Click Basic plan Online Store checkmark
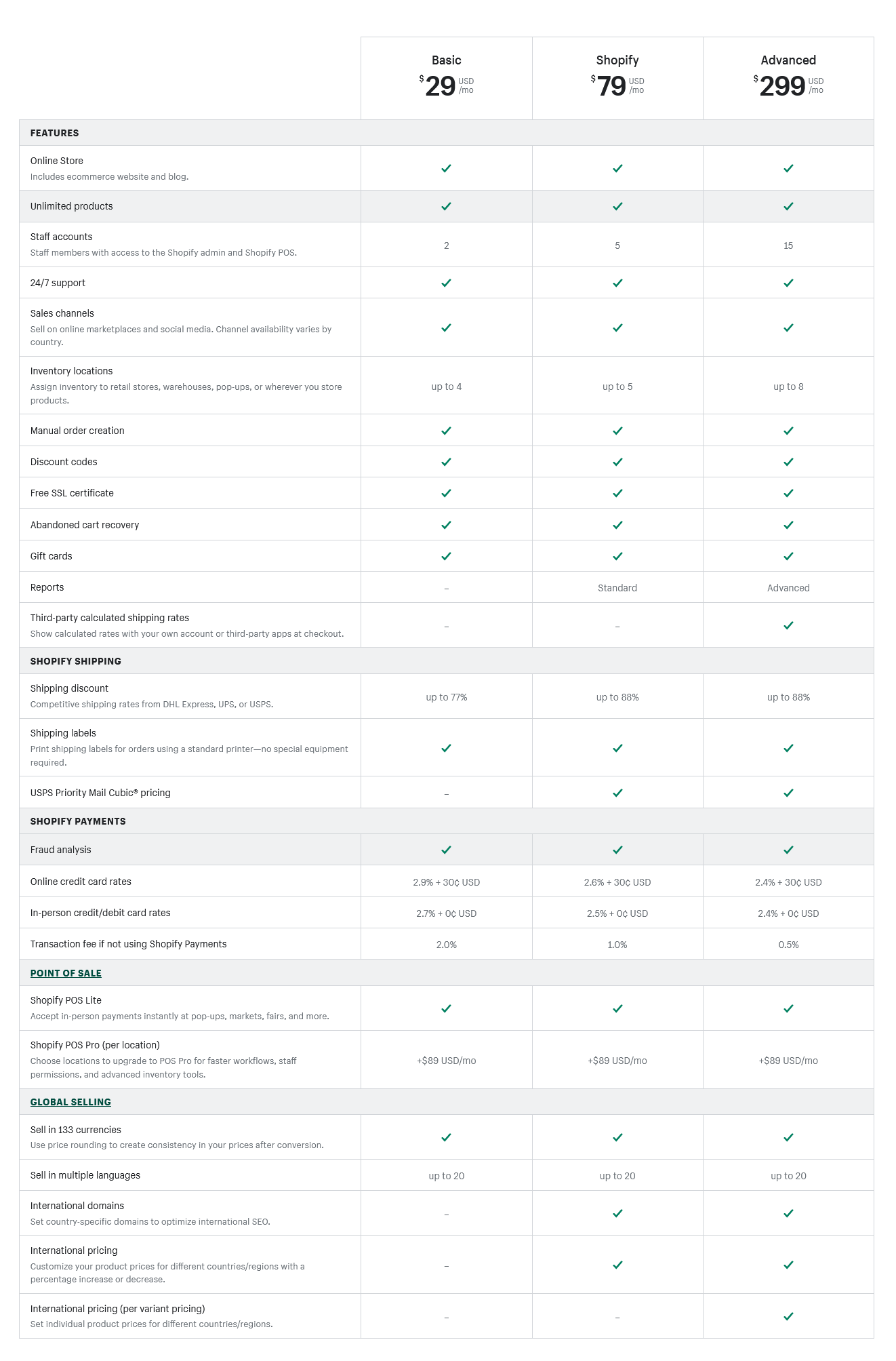Image resolution: width=896 pixels, height=1361 pixels. [x=446, y=168]
